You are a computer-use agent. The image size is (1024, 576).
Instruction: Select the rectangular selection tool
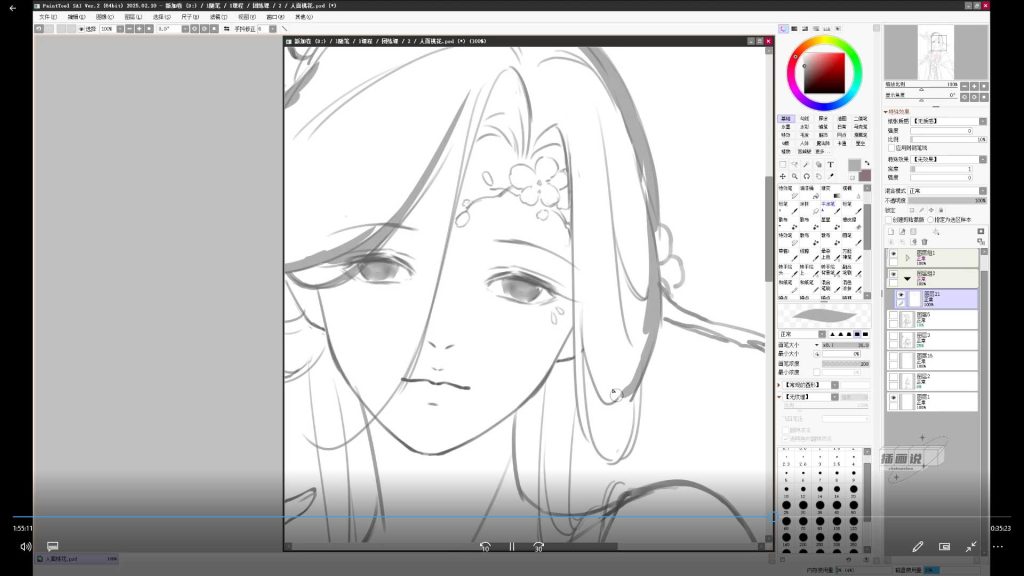click(782, 165)
